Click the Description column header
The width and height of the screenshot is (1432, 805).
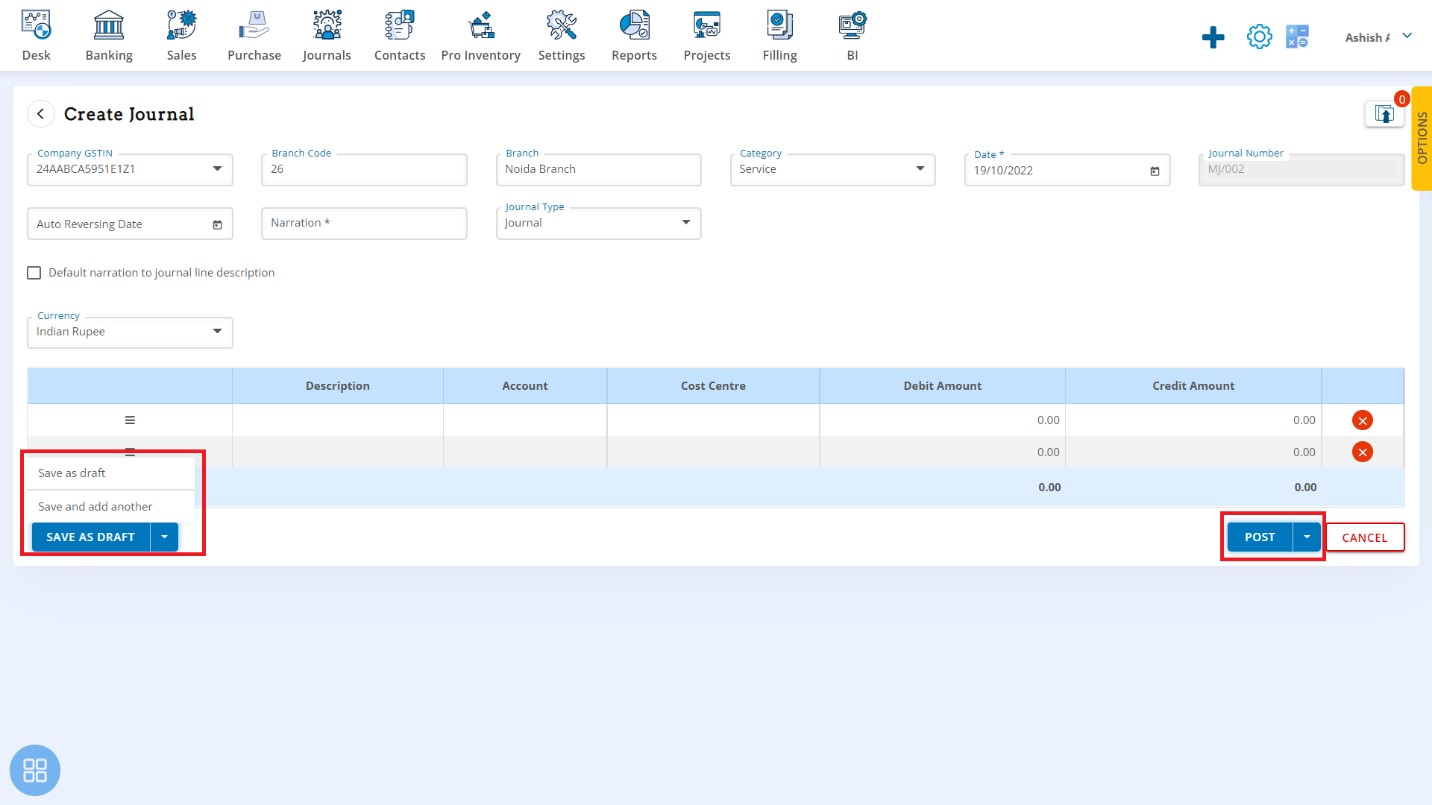tap(338, 386)
